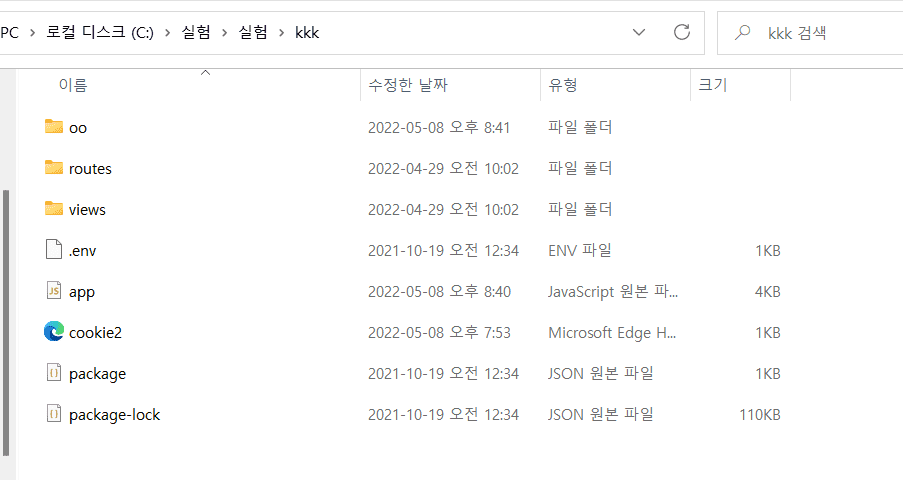
Task: Click the package JSON file icon
Action: pyautogui.click(x=54, y=373)
